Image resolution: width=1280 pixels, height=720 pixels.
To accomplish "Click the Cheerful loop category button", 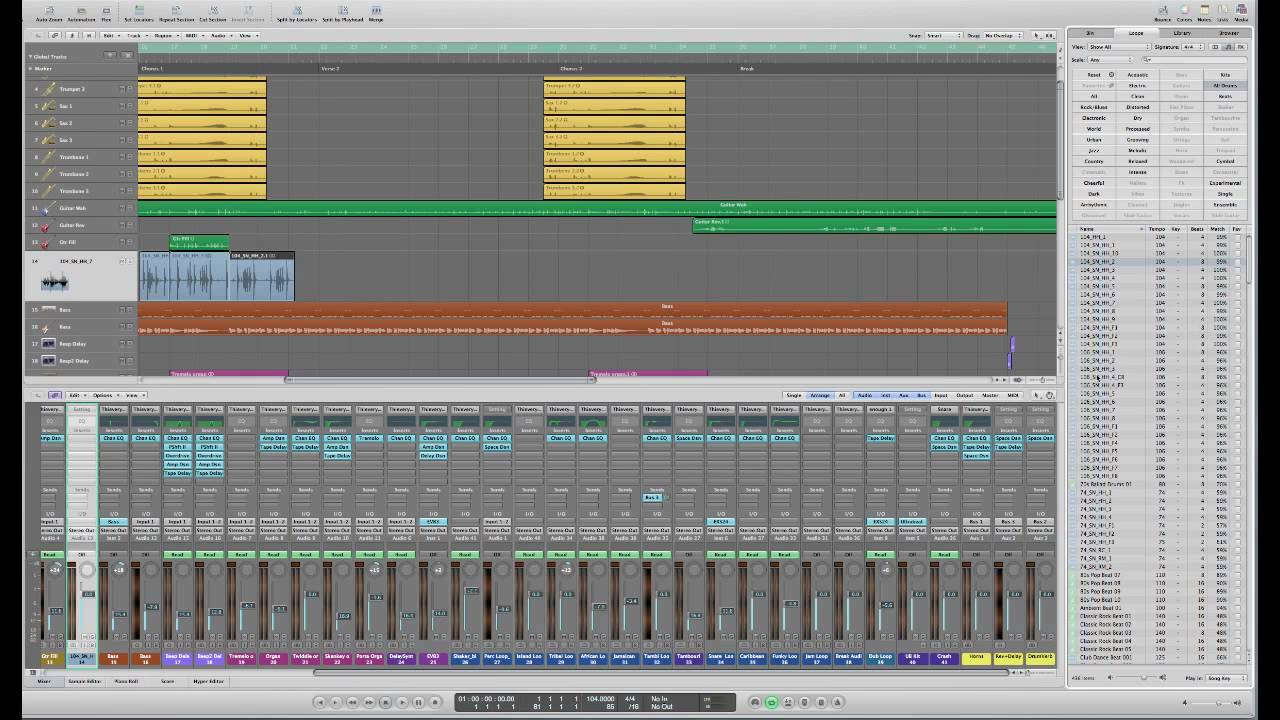I will click(1094, 183).
